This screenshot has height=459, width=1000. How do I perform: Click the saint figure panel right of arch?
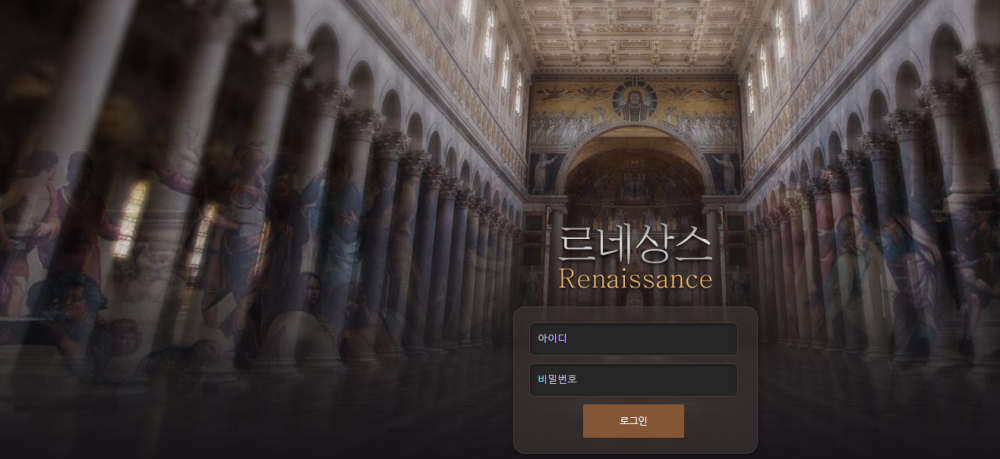pos(723,173)
